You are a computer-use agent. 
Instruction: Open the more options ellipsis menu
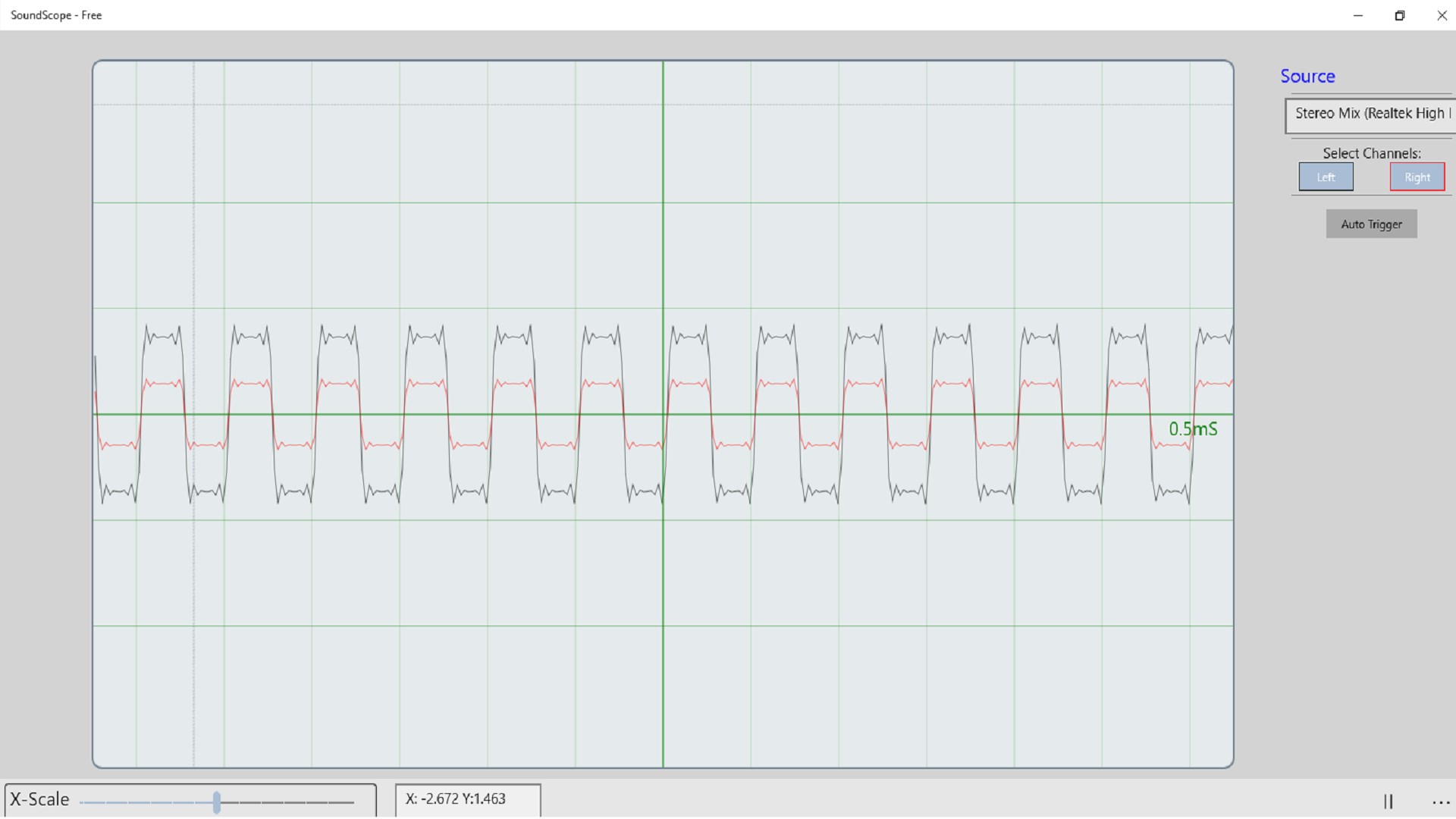[x=1441, y=802]
